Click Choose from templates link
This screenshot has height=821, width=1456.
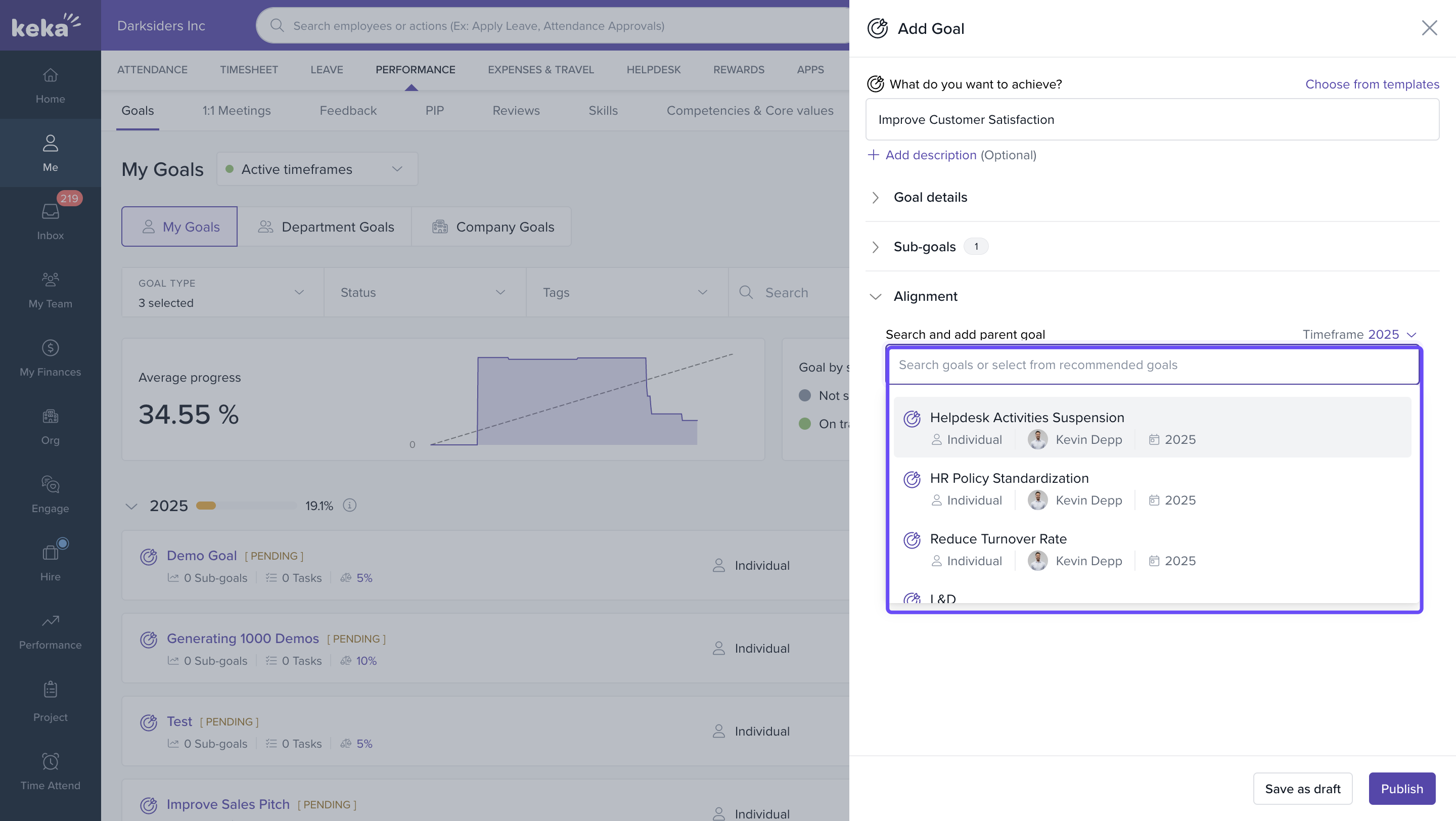coord(1372,84)
